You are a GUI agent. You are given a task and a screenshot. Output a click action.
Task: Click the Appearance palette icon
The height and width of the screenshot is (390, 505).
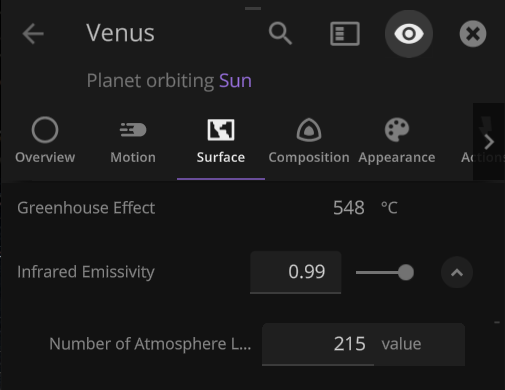click(x=397, y=130)
